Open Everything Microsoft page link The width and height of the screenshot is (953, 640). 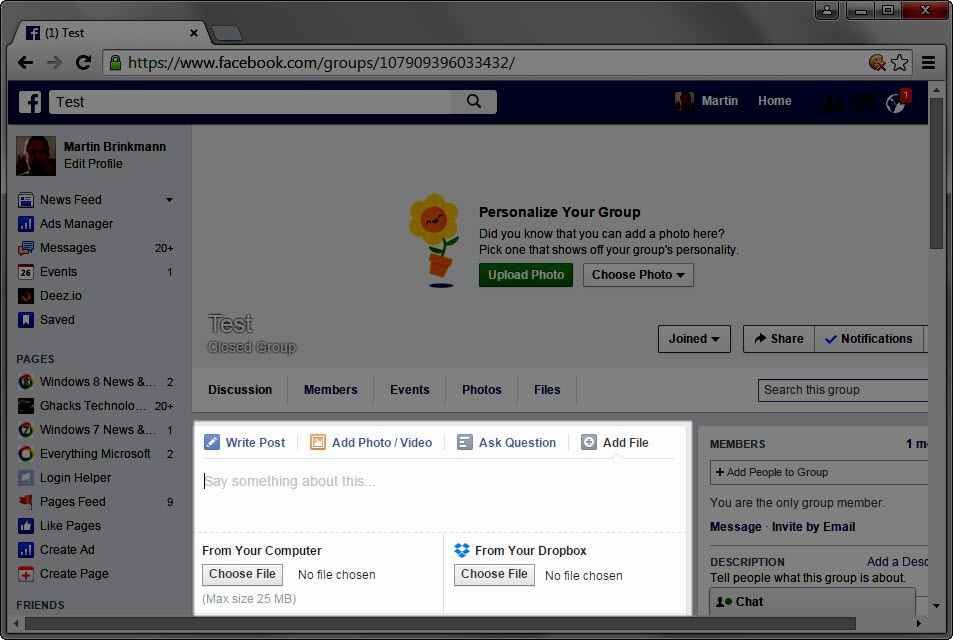point(95,454)
